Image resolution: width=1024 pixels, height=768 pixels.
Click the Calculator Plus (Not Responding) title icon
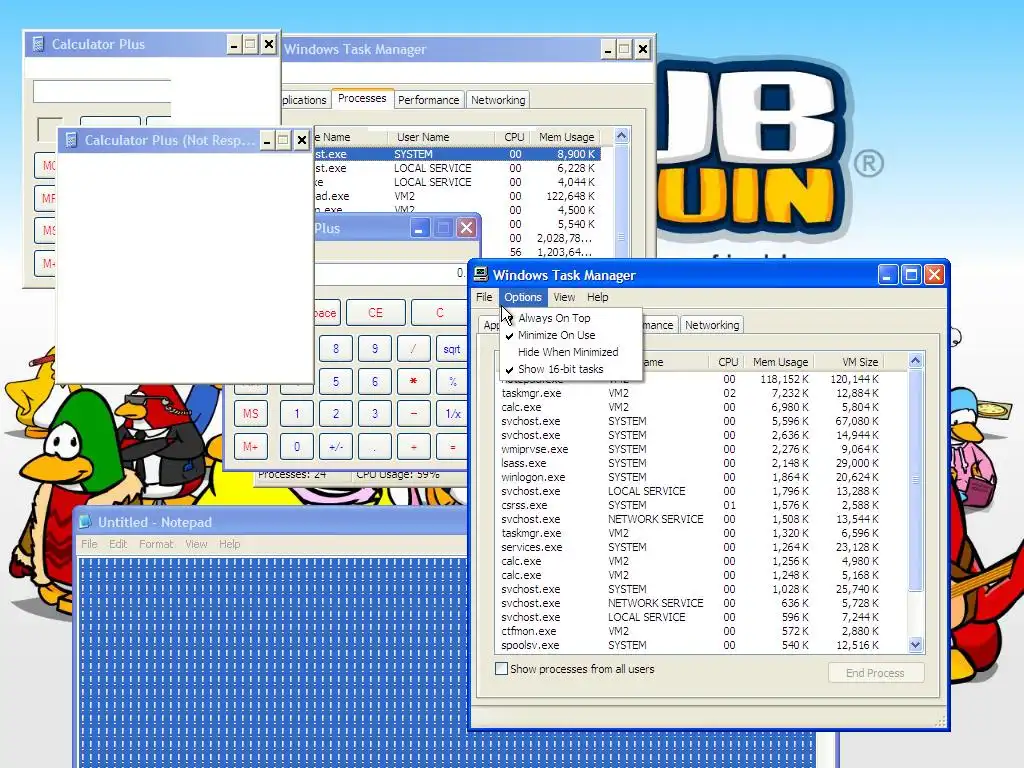pyautogui.click(x=71, y=140)
